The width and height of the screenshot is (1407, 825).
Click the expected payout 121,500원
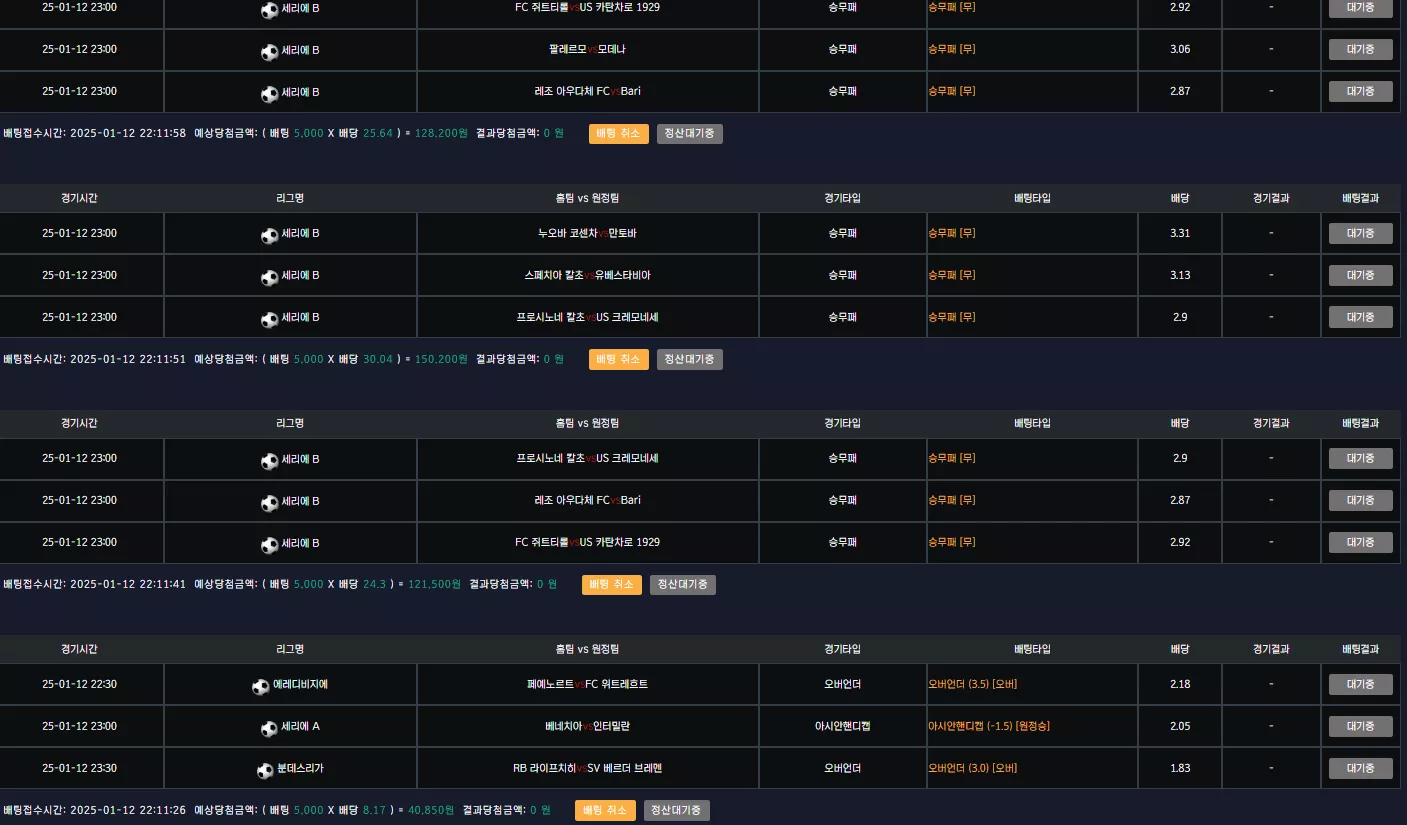click(x=434, y=584)
